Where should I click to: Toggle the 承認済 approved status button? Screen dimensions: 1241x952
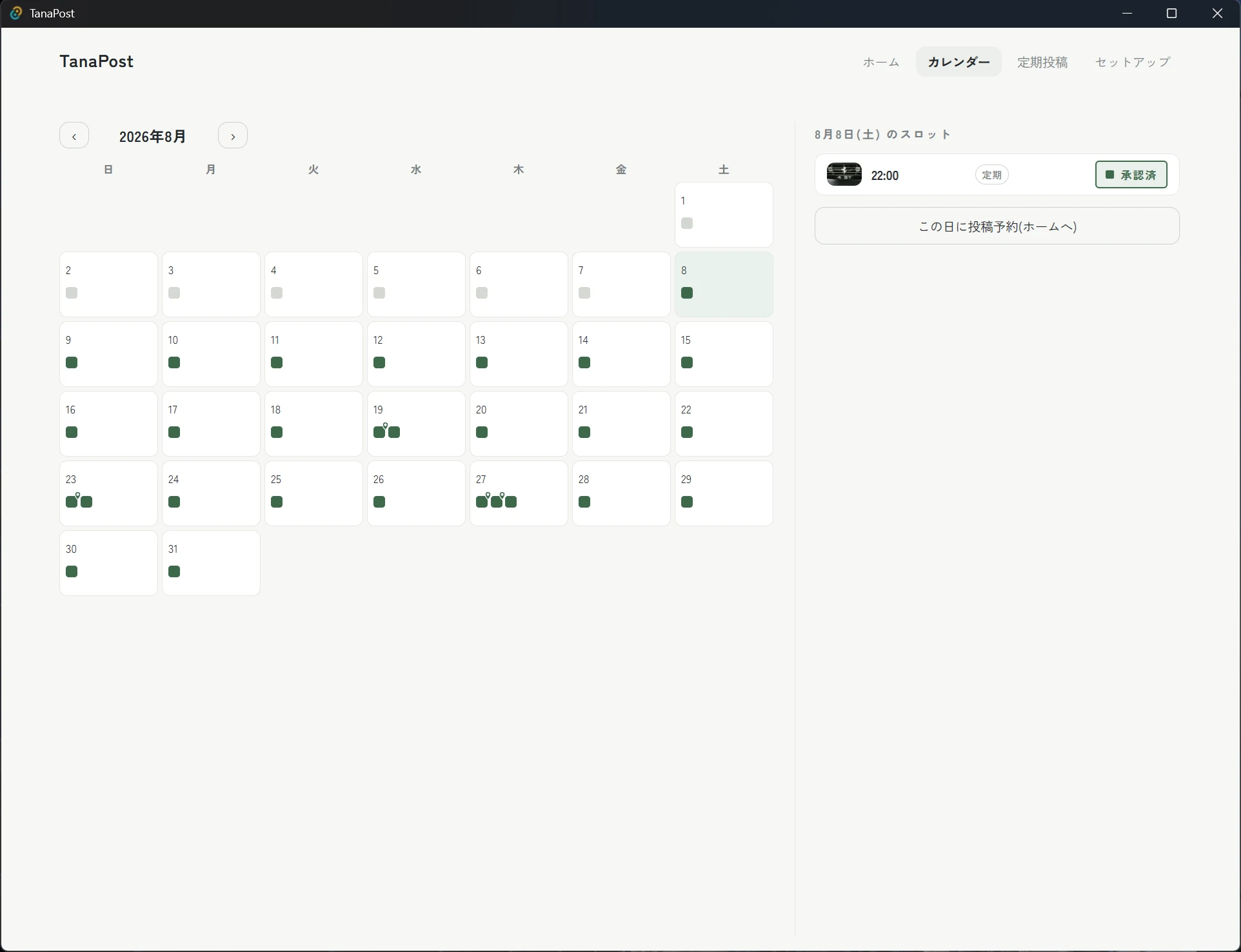coord(1131,175)
